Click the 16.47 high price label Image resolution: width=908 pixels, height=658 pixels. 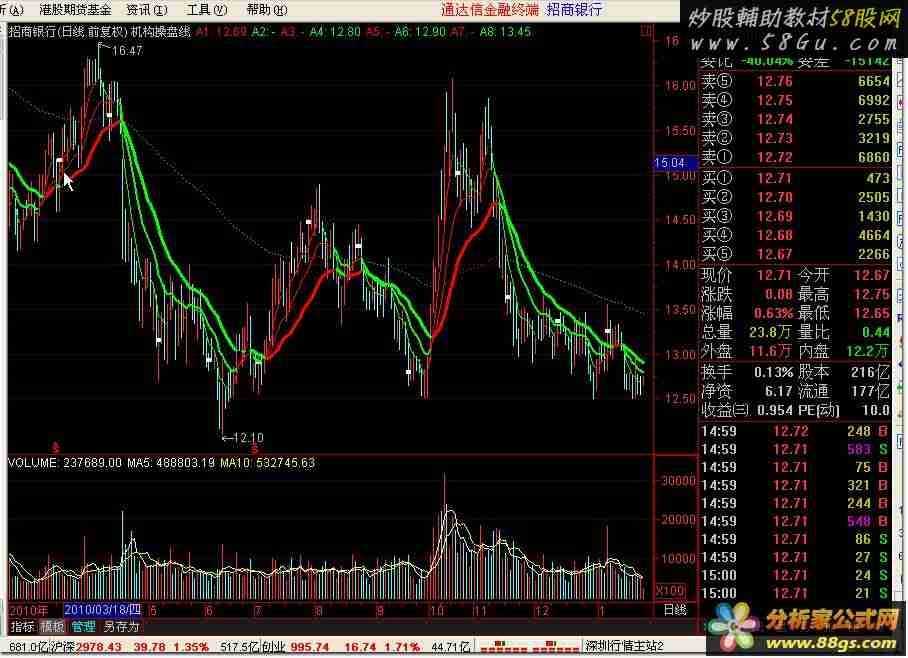click(x=127, y=51)
